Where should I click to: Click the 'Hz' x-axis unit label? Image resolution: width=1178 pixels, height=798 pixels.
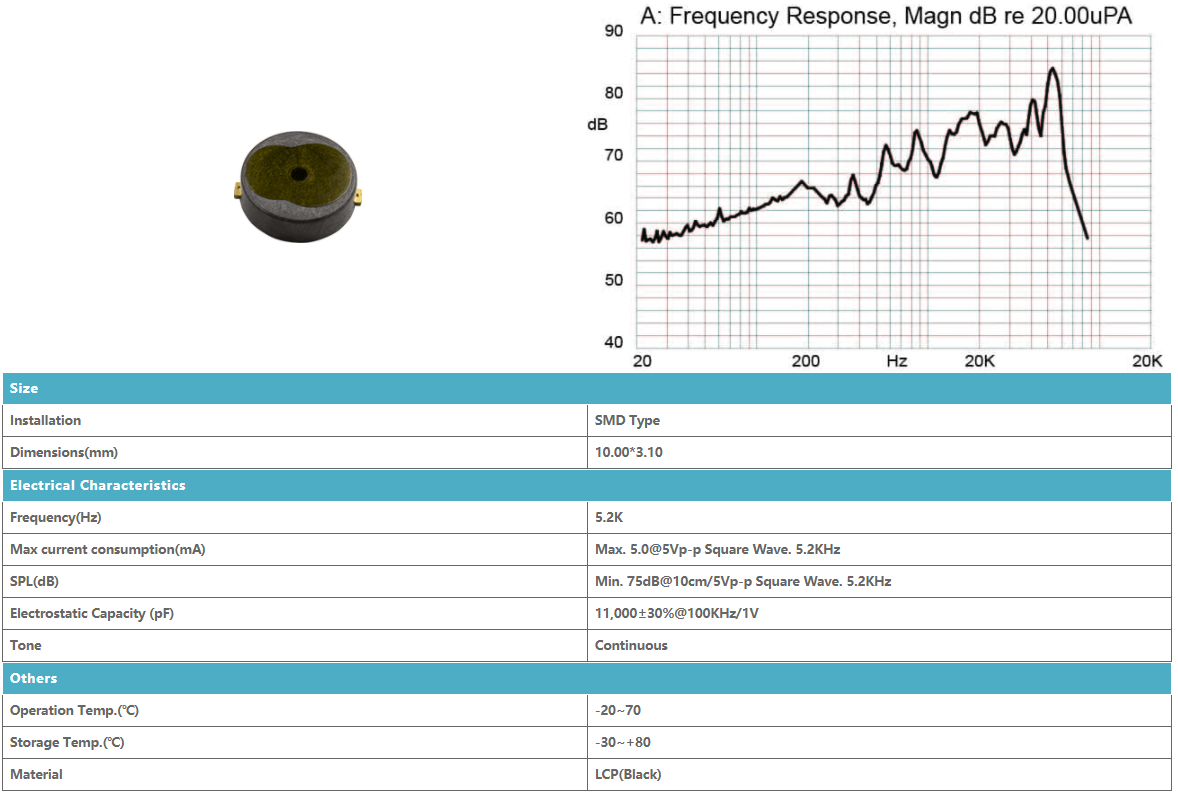896,361
